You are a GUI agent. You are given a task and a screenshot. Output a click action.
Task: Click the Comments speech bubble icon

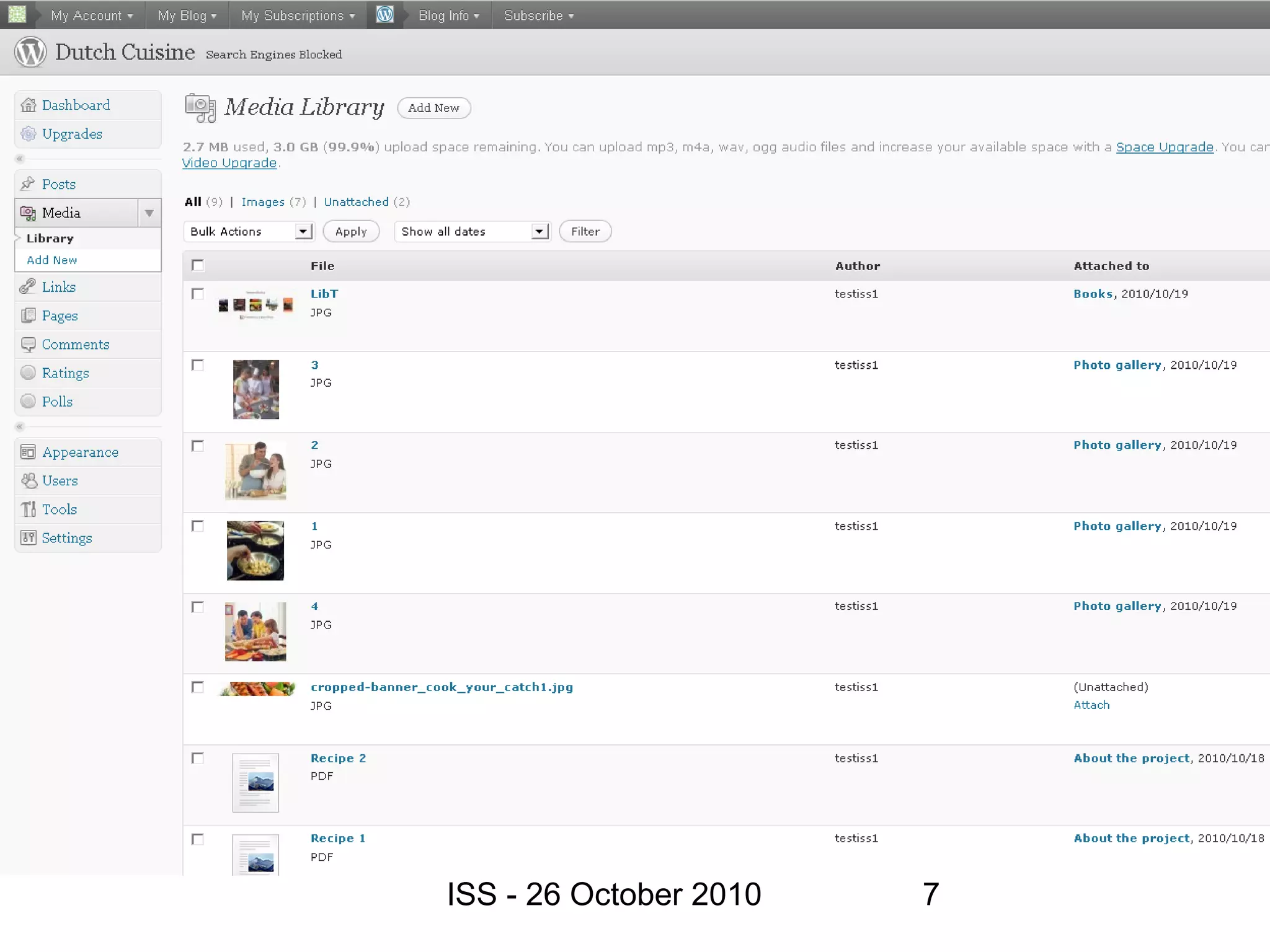click(x=28, y=344)
